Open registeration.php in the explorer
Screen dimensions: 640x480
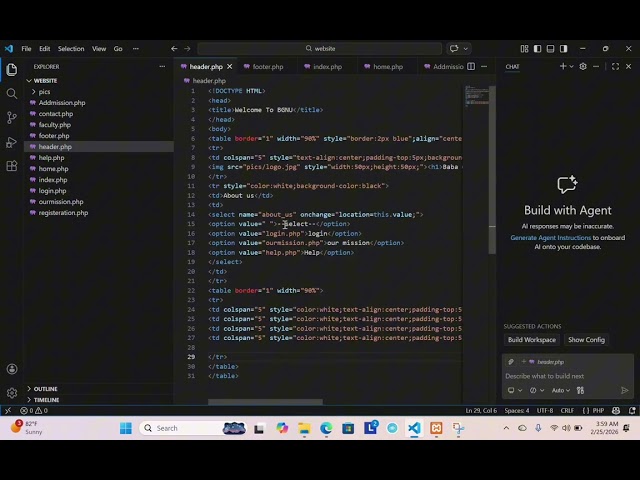click(63, 213)
